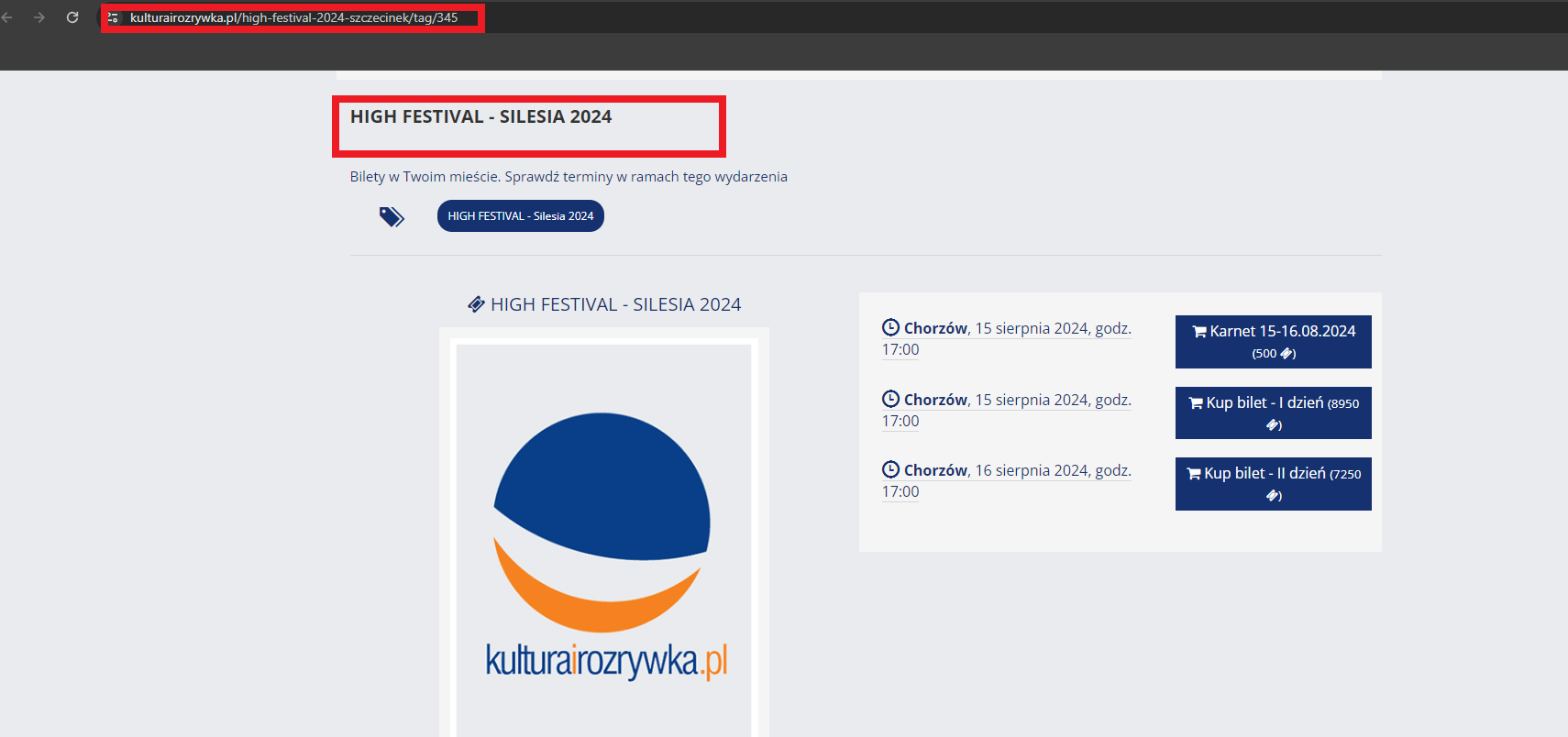
Task: Click Kup bilet - II dzień button
Action: [x=1273, y=484]
